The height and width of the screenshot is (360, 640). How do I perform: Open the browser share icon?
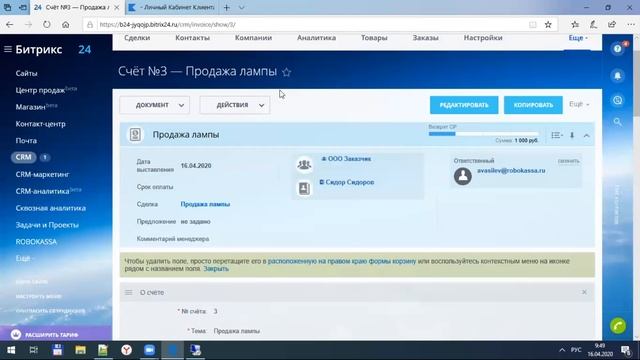point(612,24)
